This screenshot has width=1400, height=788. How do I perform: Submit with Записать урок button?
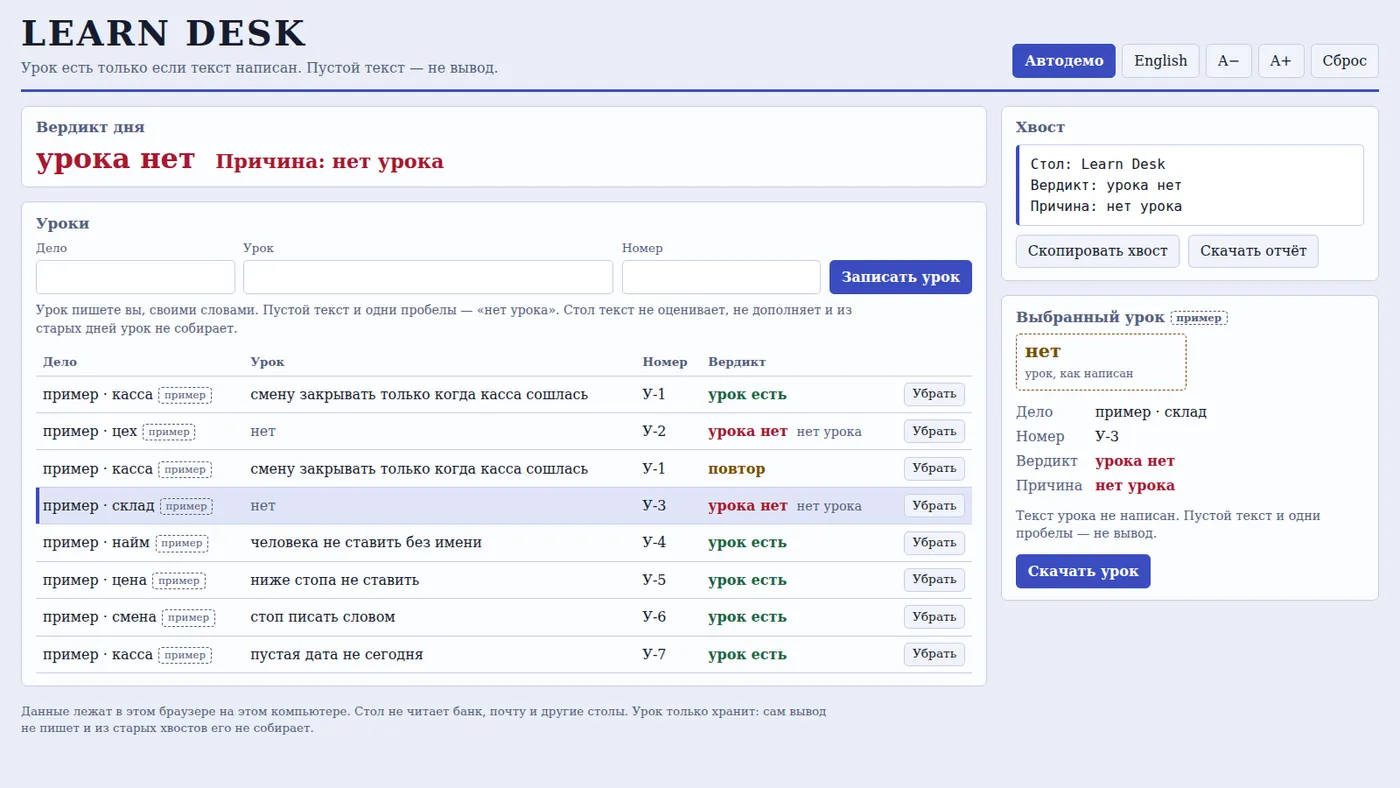click(900, 277)
